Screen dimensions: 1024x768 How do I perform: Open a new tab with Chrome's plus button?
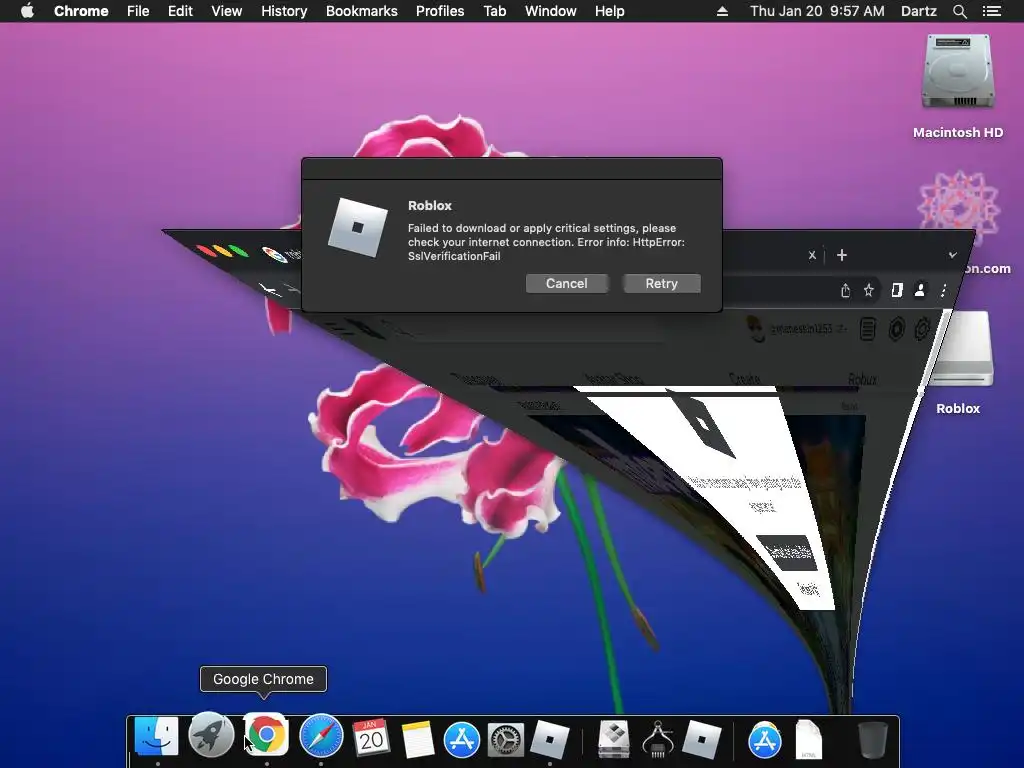(x=842, y=255)
